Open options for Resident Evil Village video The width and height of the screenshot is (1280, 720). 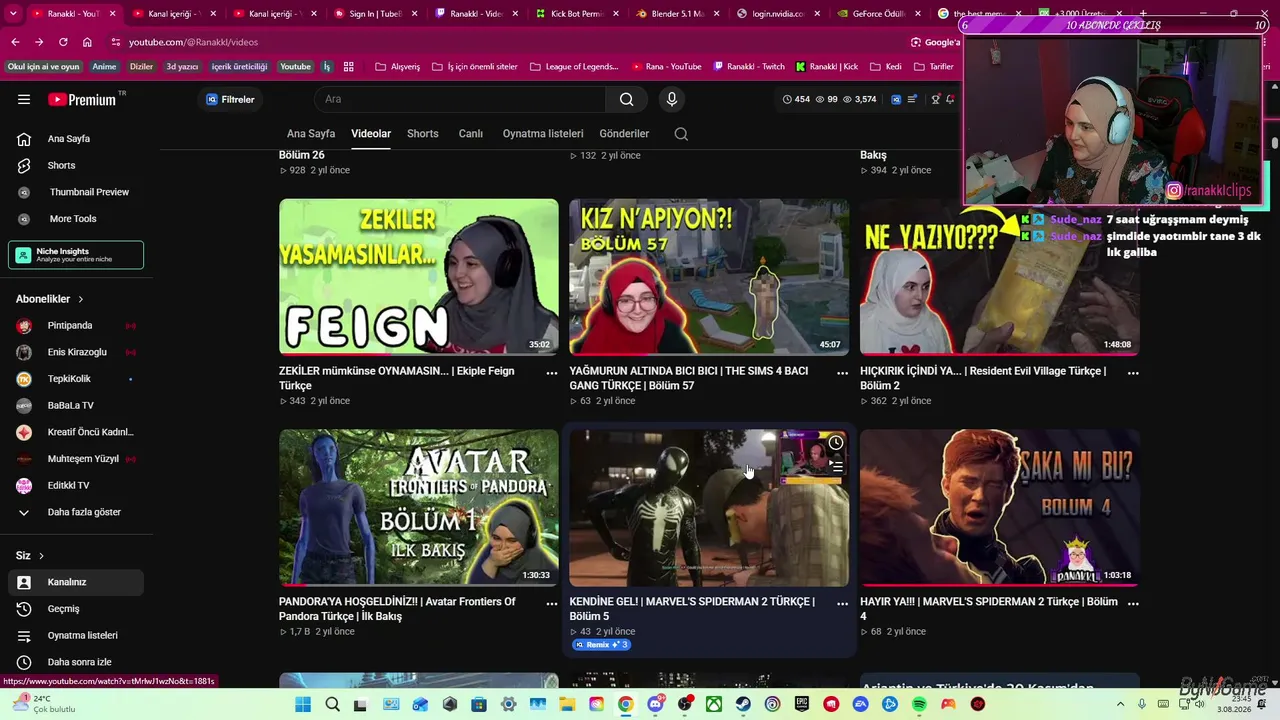coord(1133,372)
